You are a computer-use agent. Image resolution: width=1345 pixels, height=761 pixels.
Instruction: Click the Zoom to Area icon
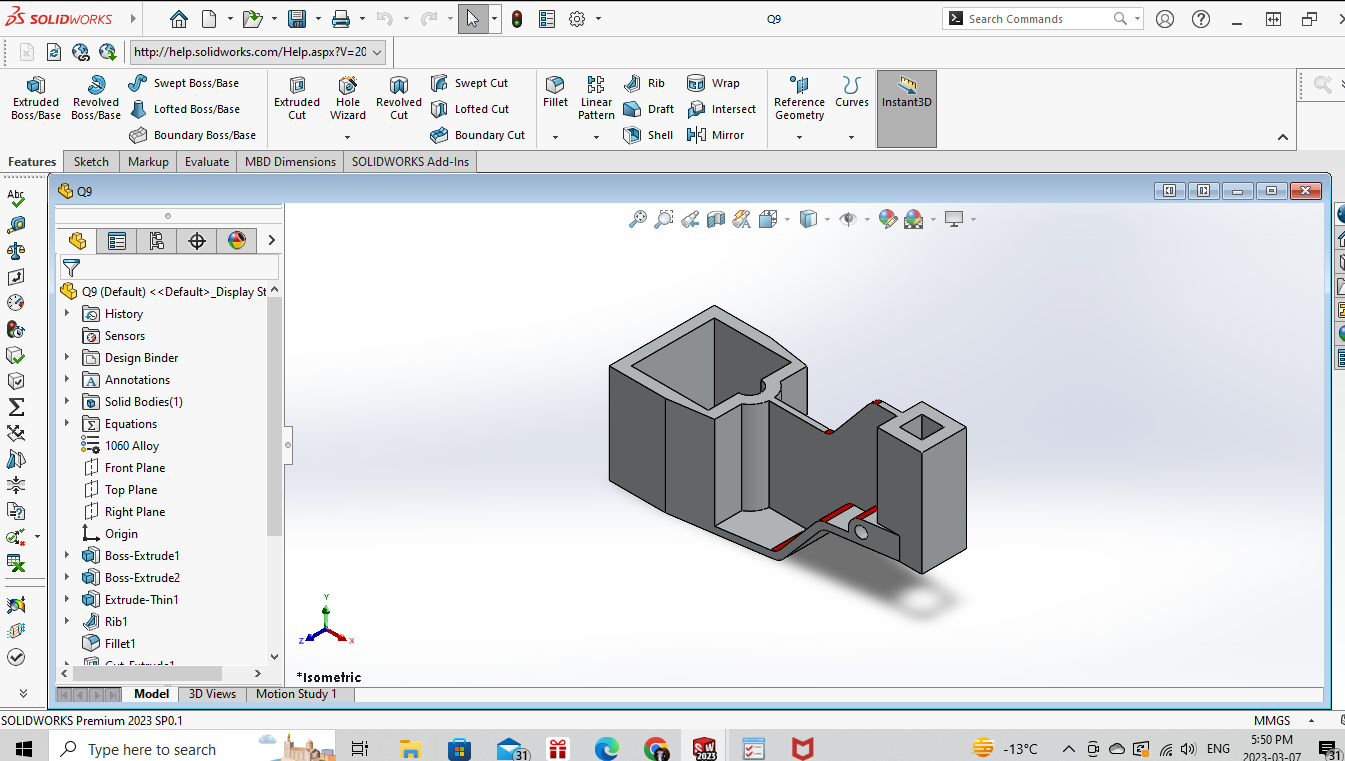pos(664,219)
